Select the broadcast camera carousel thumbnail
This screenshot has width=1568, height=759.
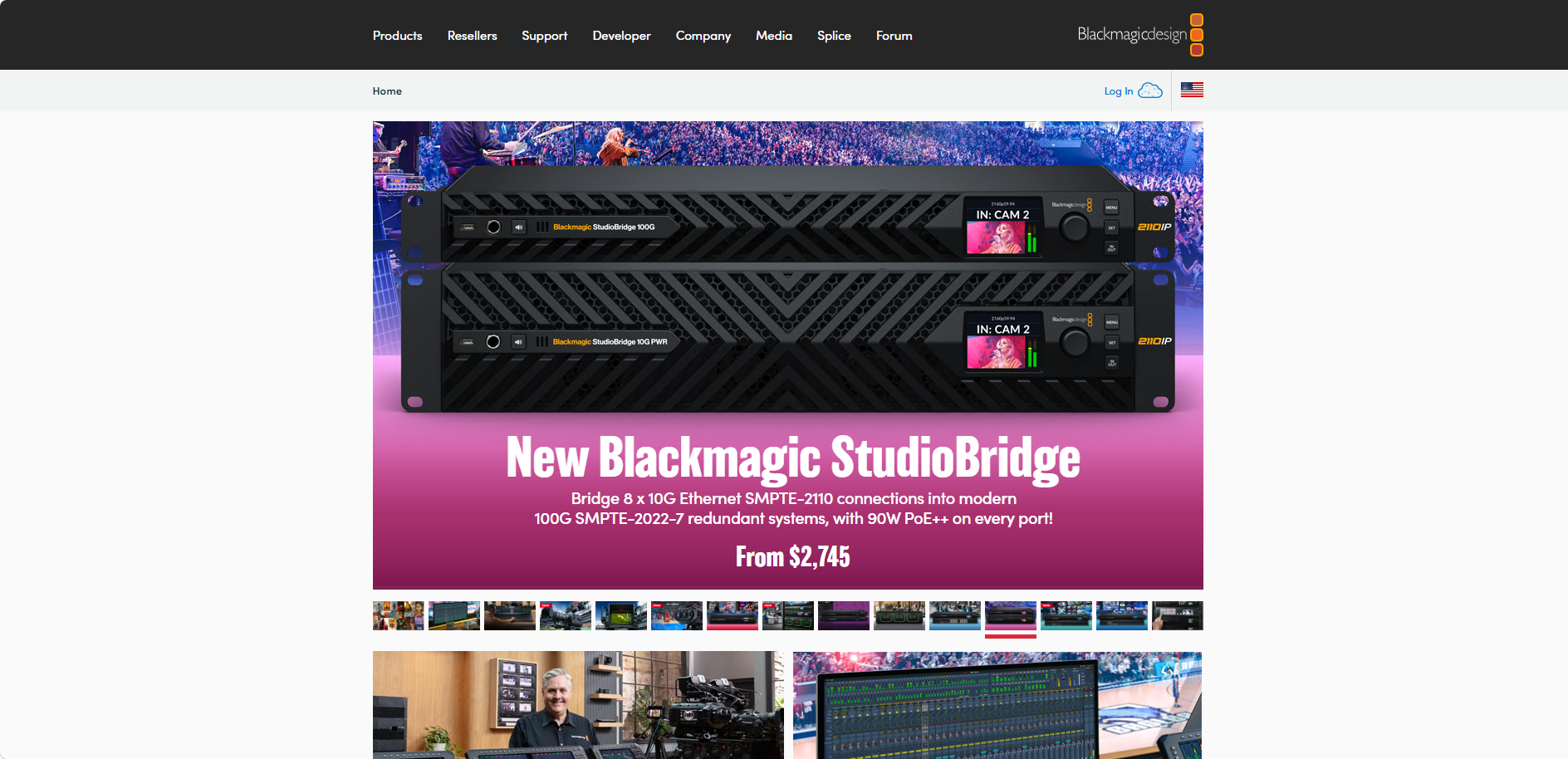pyautogui.click(x=566, y=615)
